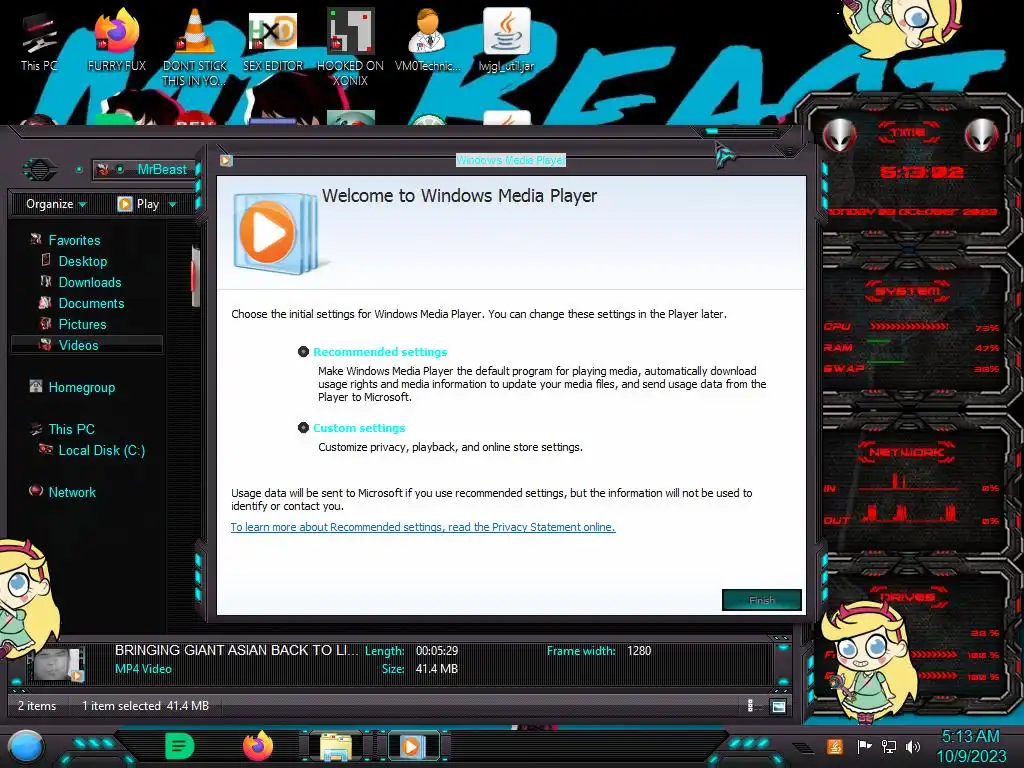Image resolution: width=1024 pixels, height=768 pixels.
Task: Open the HxD editor desktop shortcut
Action: click(273, 40)
